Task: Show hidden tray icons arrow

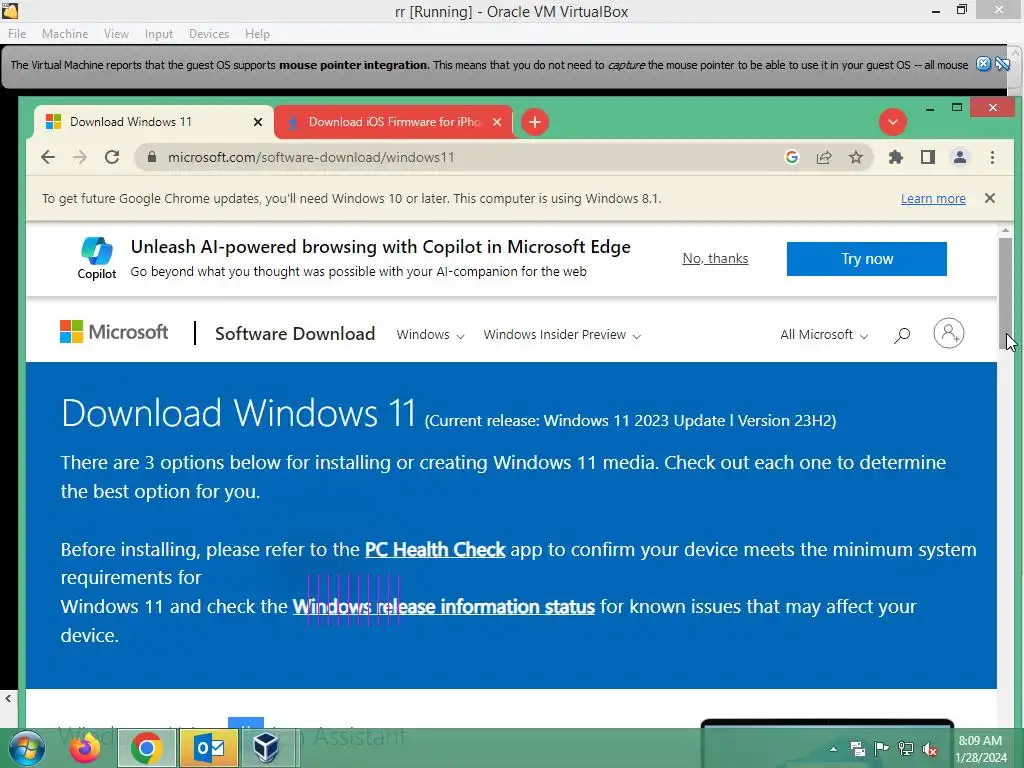Action: 834,749
